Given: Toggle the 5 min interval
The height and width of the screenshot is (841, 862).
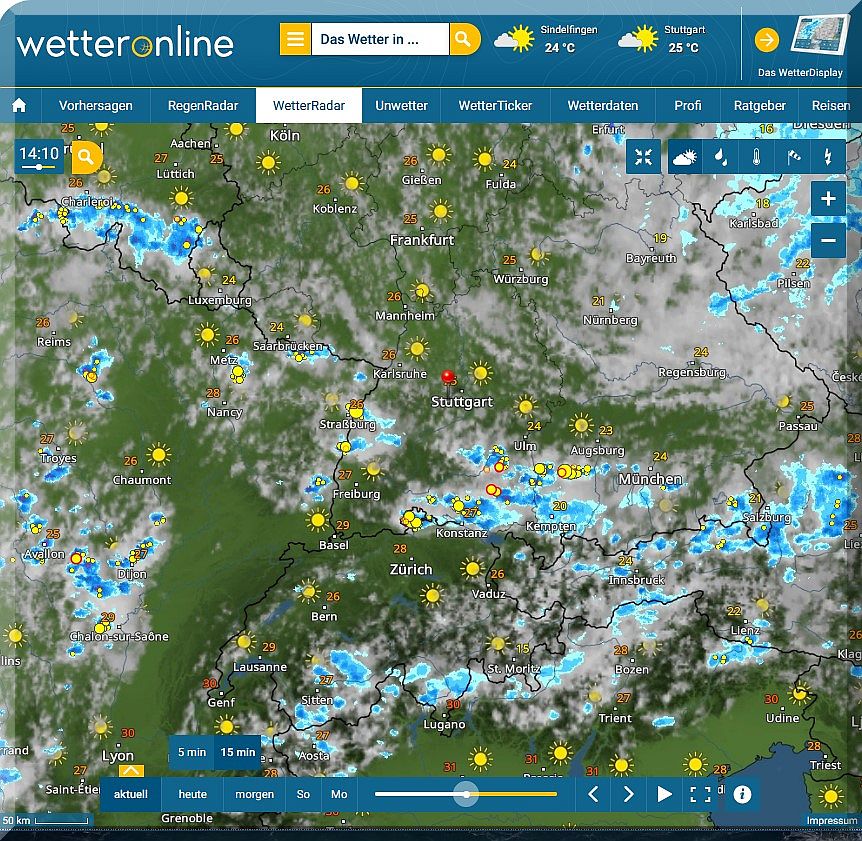Looking at the screenshot, I should [x=192, y=752].
